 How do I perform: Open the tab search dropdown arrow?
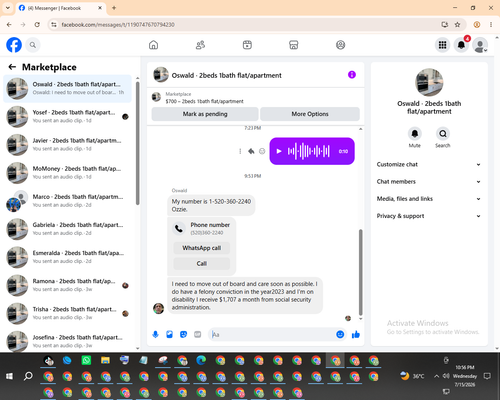click(x=8, y=8)
